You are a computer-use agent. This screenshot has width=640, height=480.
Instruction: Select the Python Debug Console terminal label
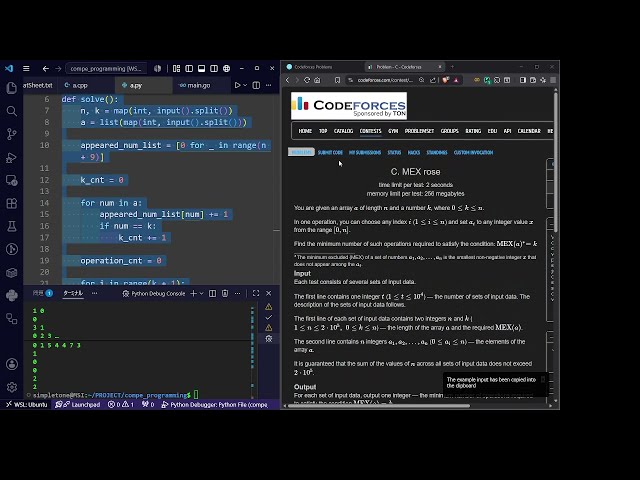coord(154,293)
